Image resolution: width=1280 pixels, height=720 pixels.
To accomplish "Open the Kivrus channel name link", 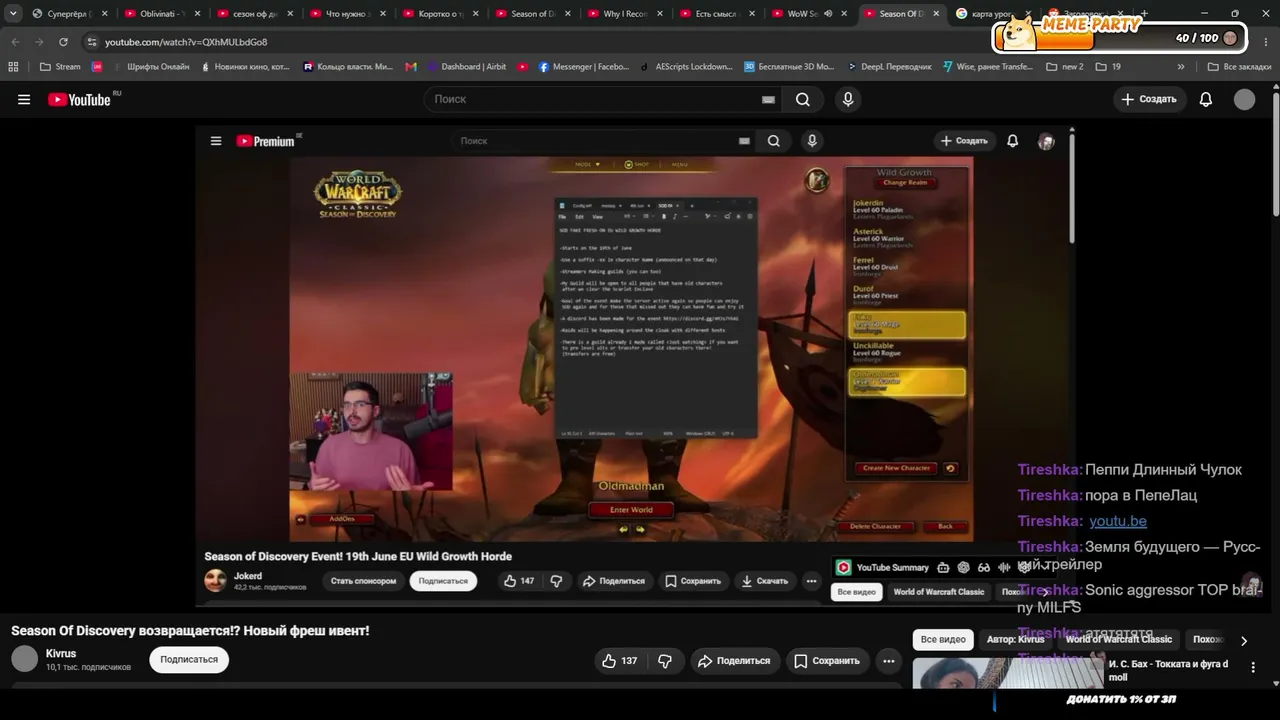I will (x=61, y=653).
